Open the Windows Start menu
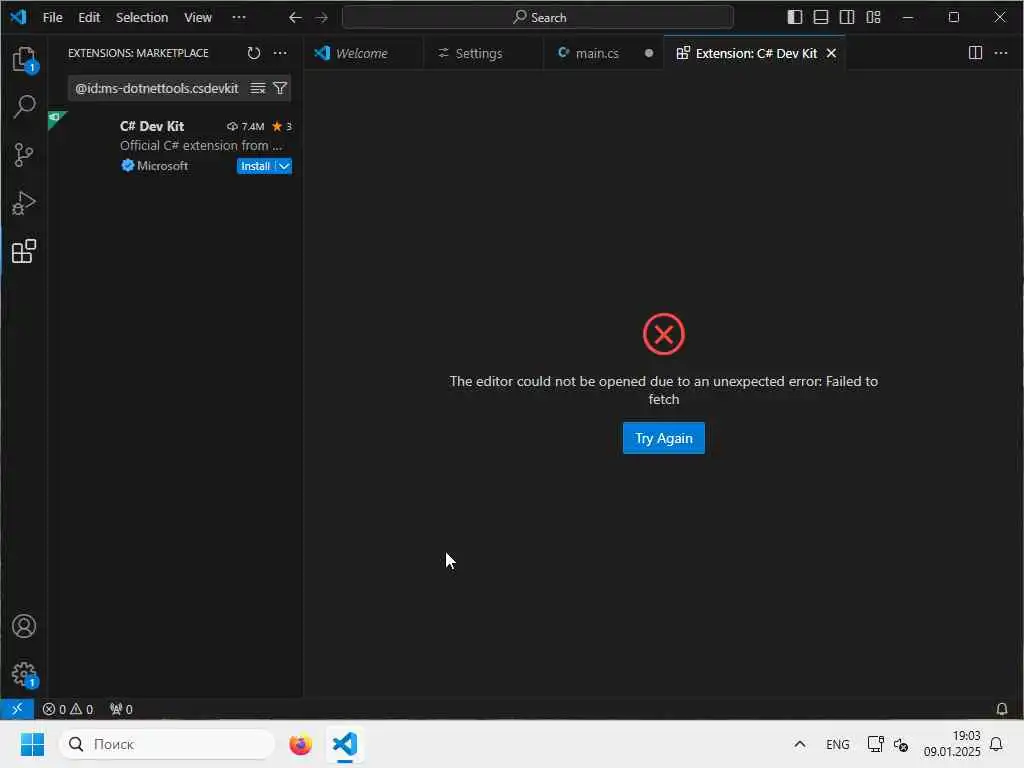The height and width of the screenshot is (768, 1024). (32, 744)
